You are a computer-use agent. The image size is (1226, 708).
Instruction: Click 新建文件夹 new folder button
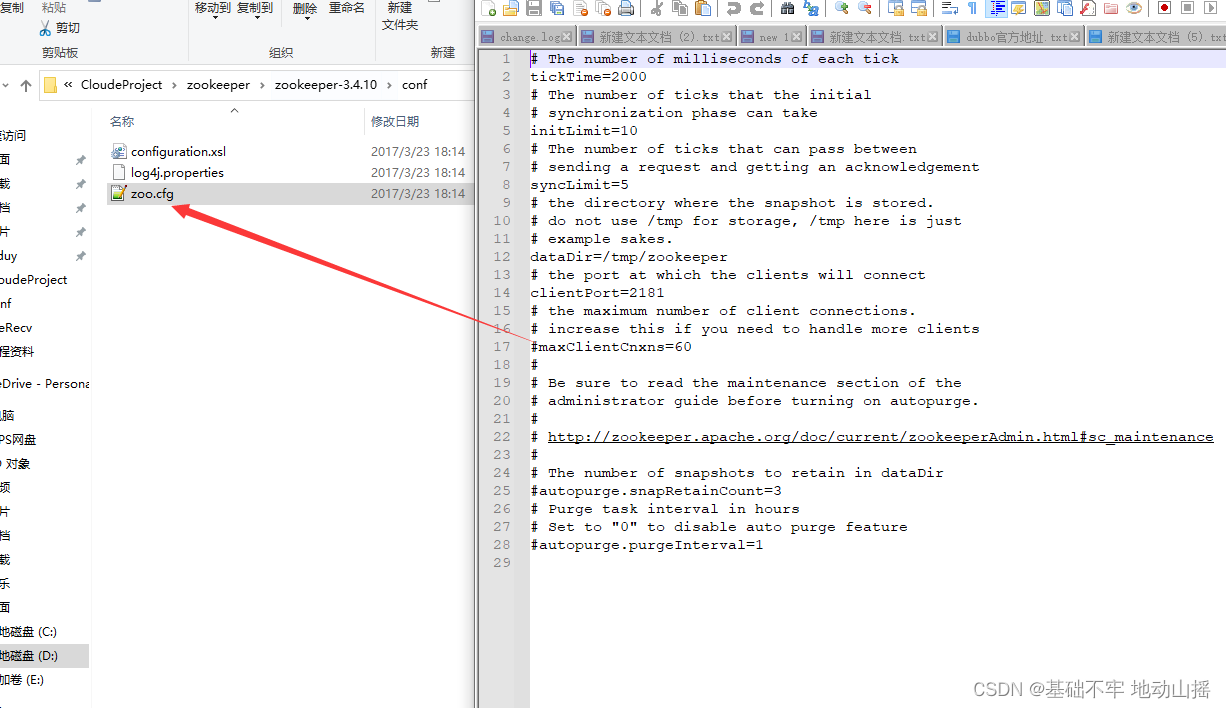[x=400, y=16]
